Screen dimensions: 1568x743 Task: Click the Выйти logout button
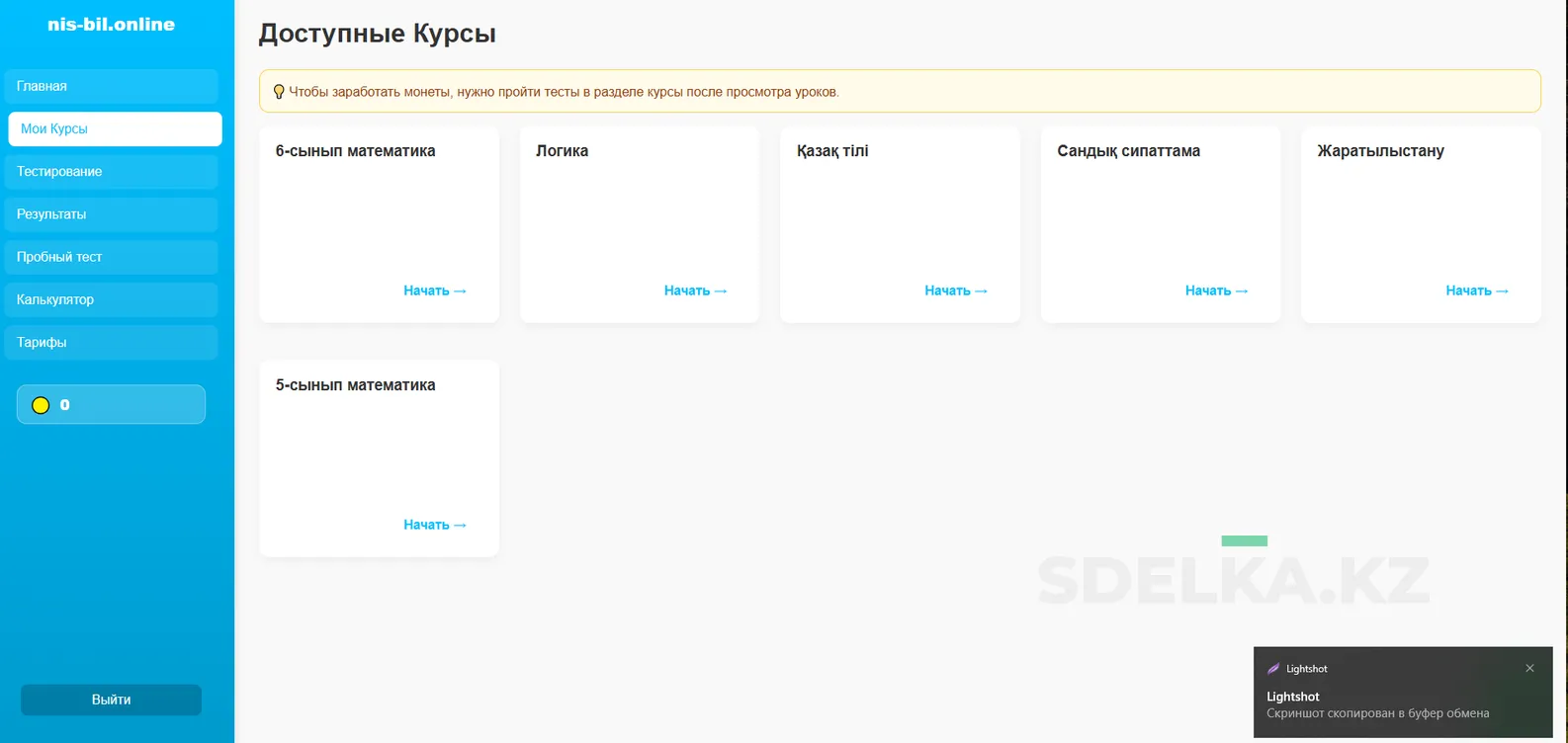coord(111,700)
